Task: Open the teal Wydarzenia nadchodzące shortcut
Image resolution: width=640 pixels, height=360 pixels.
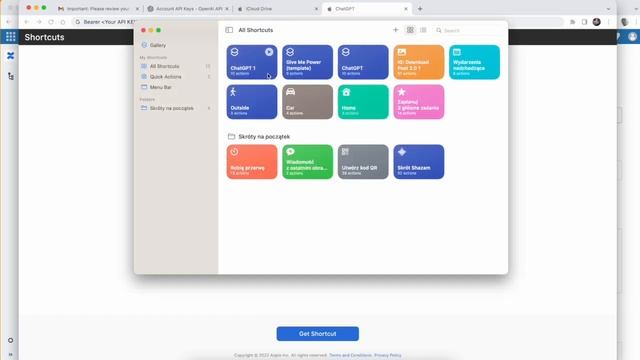Action: click(x=474, y=62)
